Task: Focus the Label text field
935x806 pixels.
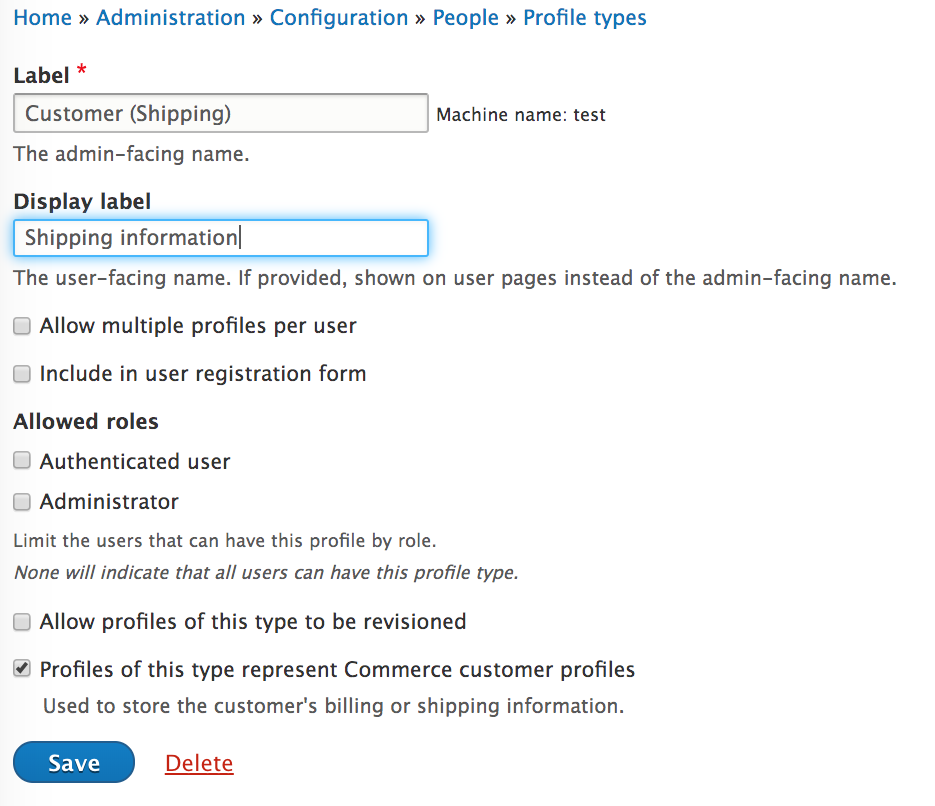Action: click(x=221, y=114)
